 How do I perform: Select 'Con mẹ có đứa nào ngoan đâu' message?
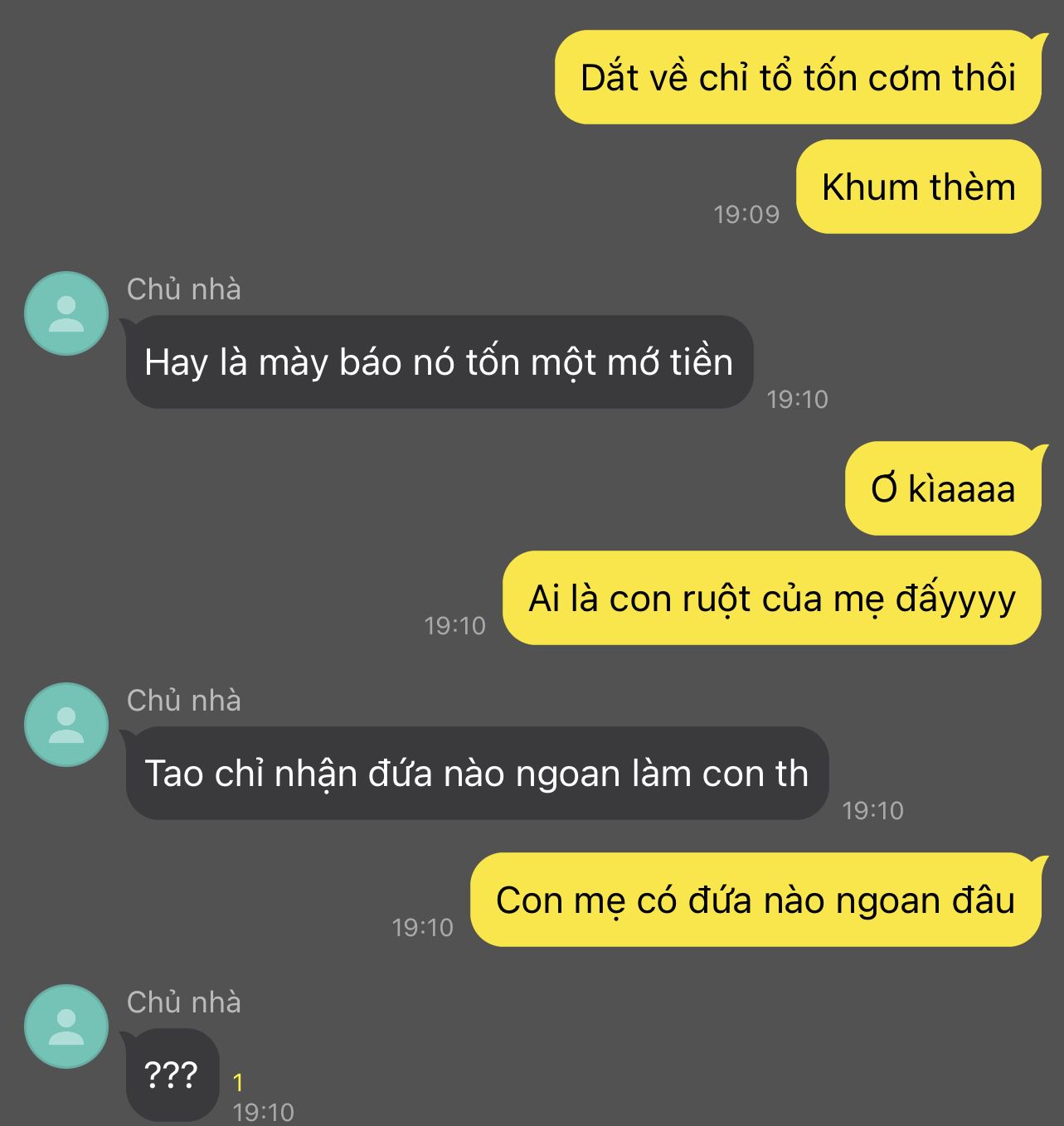point(755,900)
